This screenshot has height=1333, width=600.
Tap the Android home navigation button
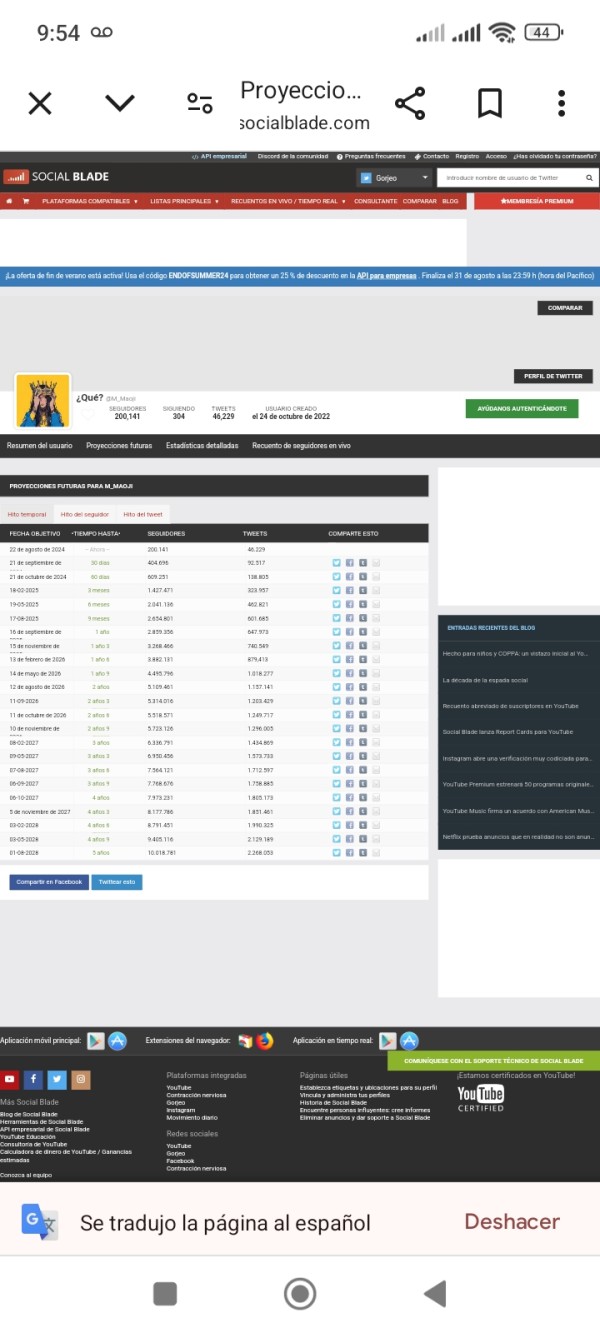coord(300,1293)
